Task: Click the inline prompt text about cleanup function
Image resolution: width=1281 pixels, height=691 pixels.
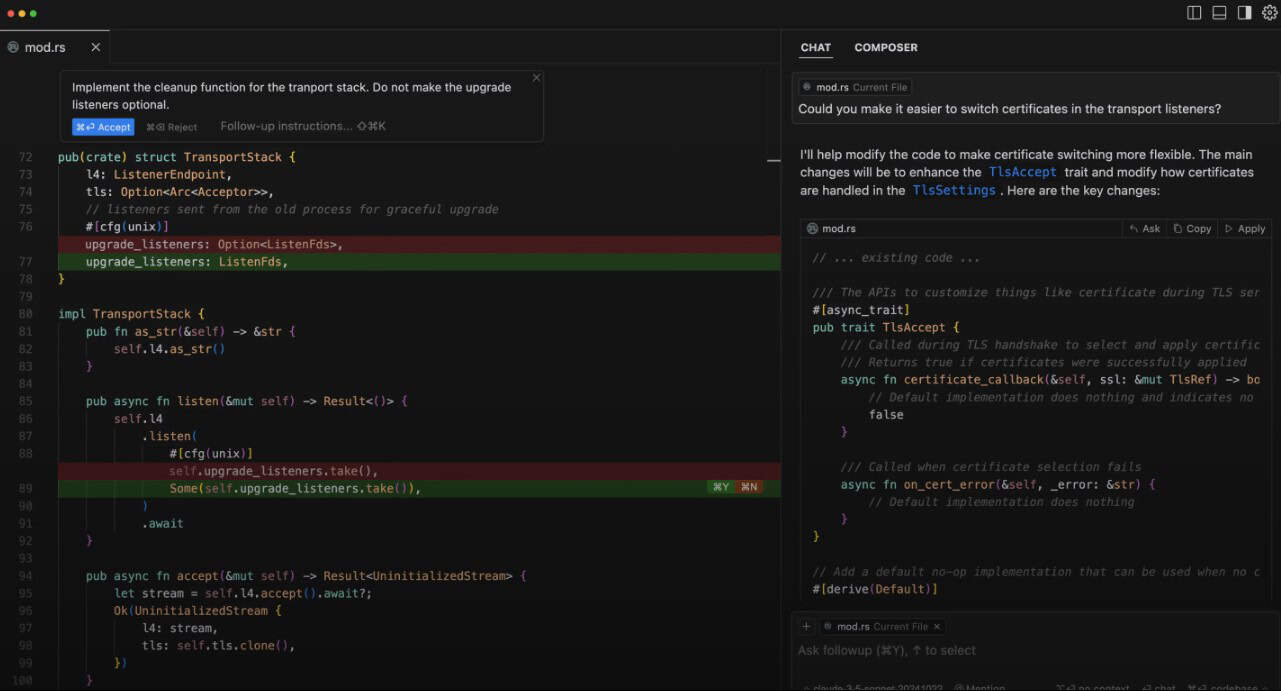Action: coord(292,96)
